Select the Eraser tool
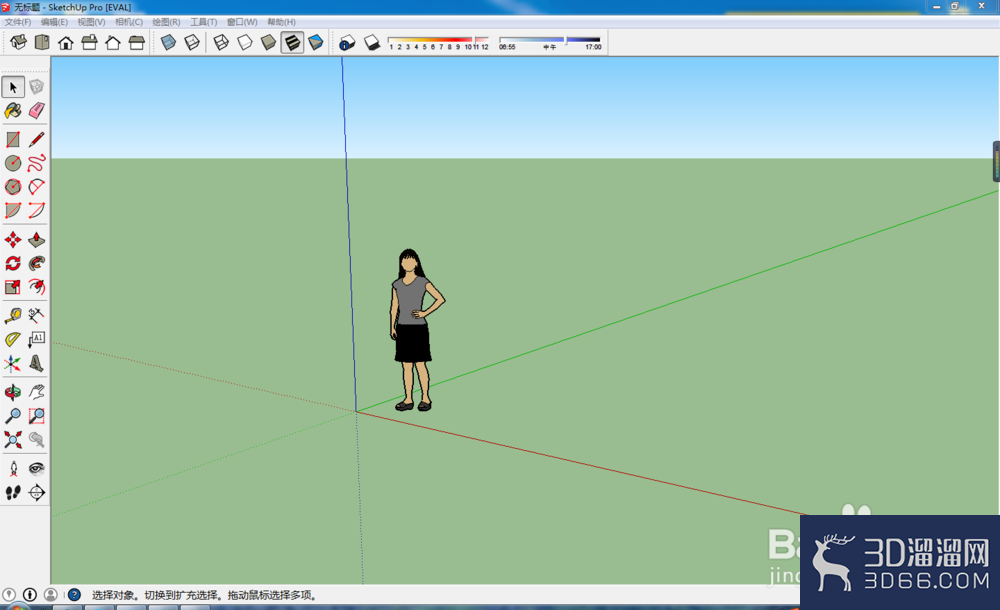 pyautogui.click(x=36, y=110)
